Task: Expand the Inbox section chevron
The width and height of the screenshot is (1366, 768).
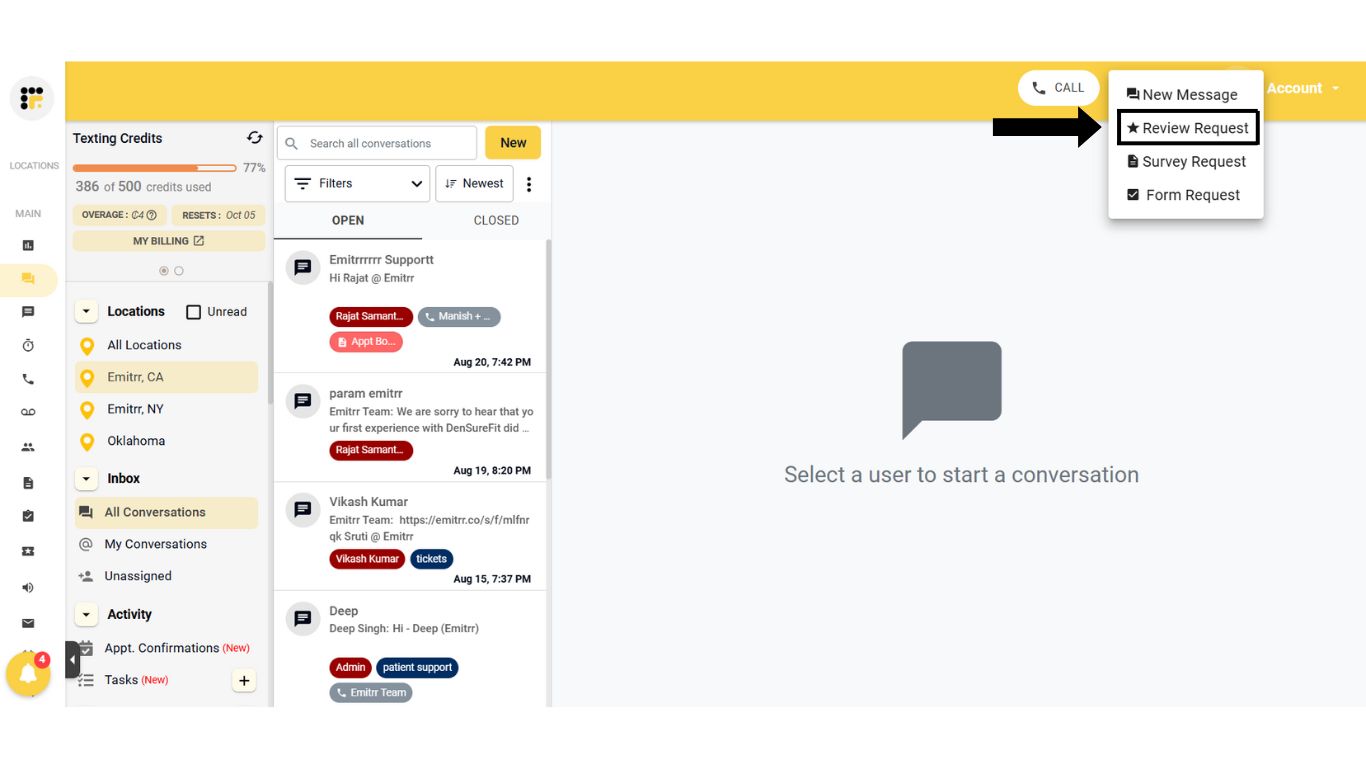Action: point(86,478)
